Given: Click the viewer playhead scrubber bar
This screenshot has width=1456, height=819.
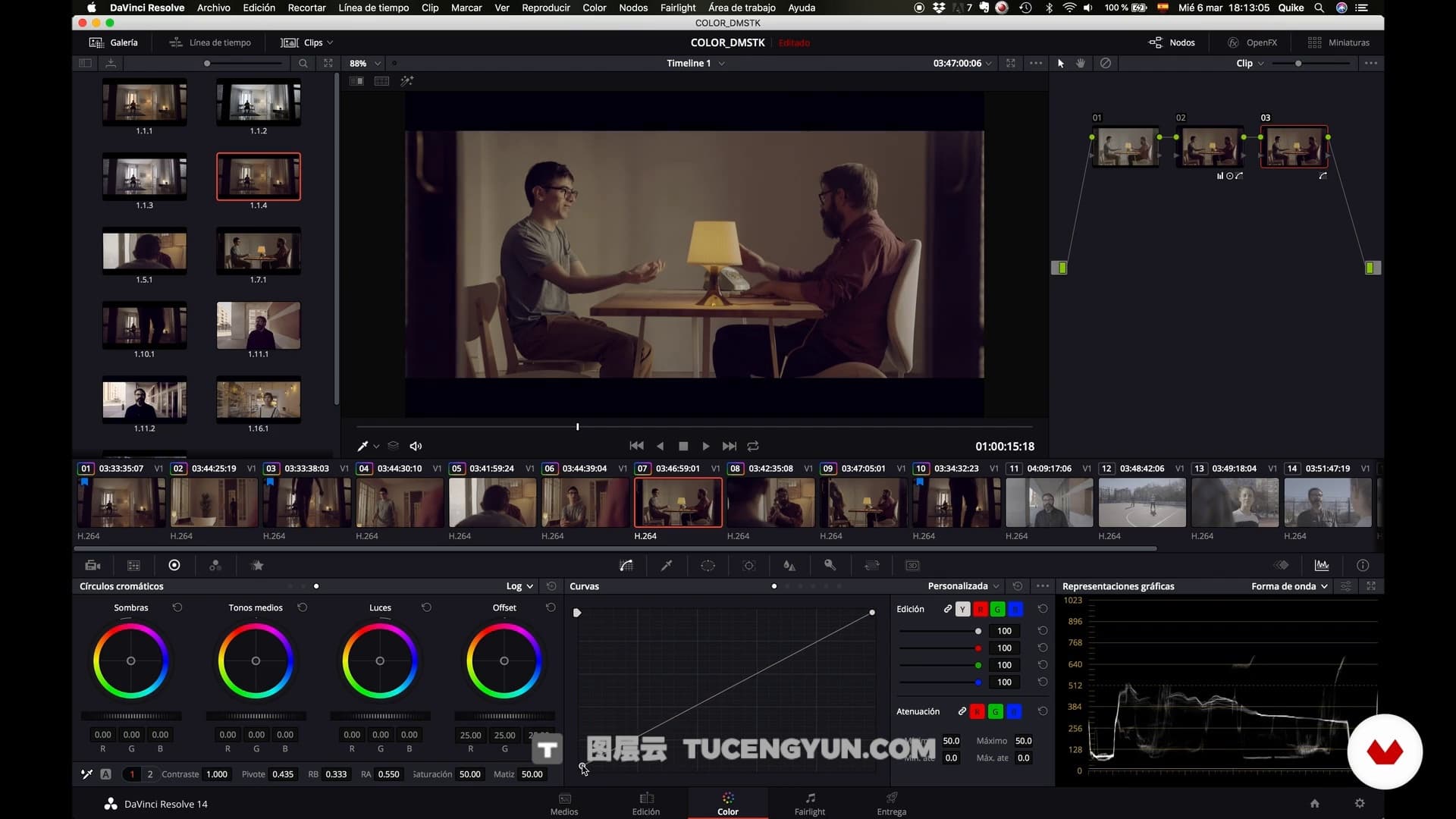Looking at the screenshot, I should coord(695,427).
